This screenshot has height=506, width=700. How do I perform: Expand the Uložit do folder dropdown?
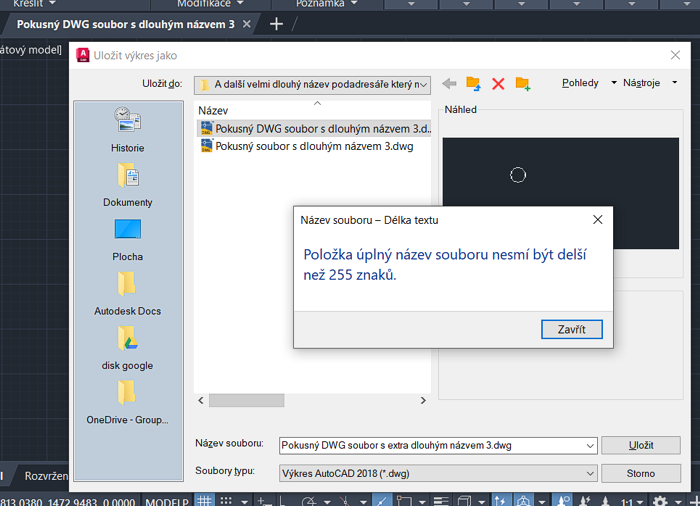pos(423,85)
